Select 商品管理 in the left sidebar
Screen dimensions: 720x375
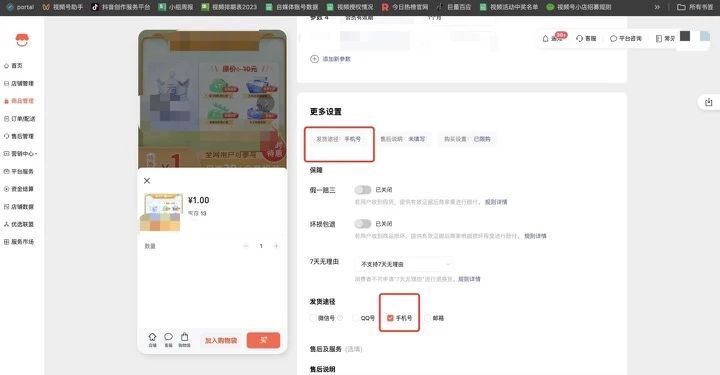19,101
